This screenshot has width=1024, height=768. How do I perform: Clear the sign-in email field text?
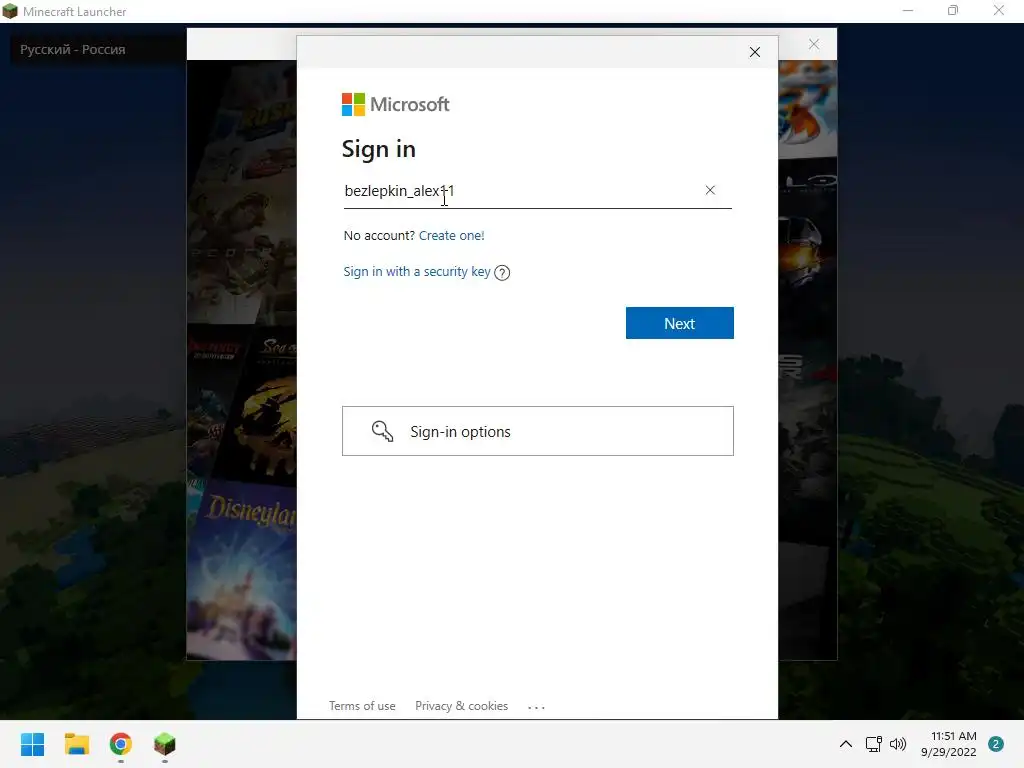[x=710, y=190]
